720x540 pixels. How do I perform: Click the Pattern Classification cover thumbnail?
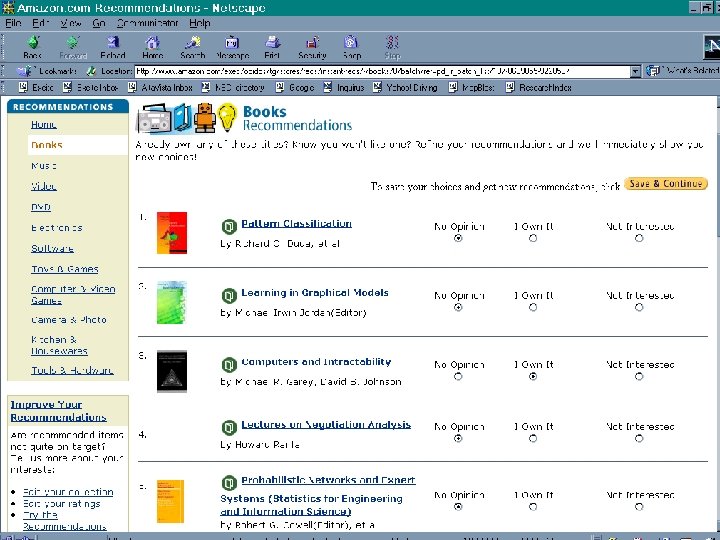[x=172, y=233]
